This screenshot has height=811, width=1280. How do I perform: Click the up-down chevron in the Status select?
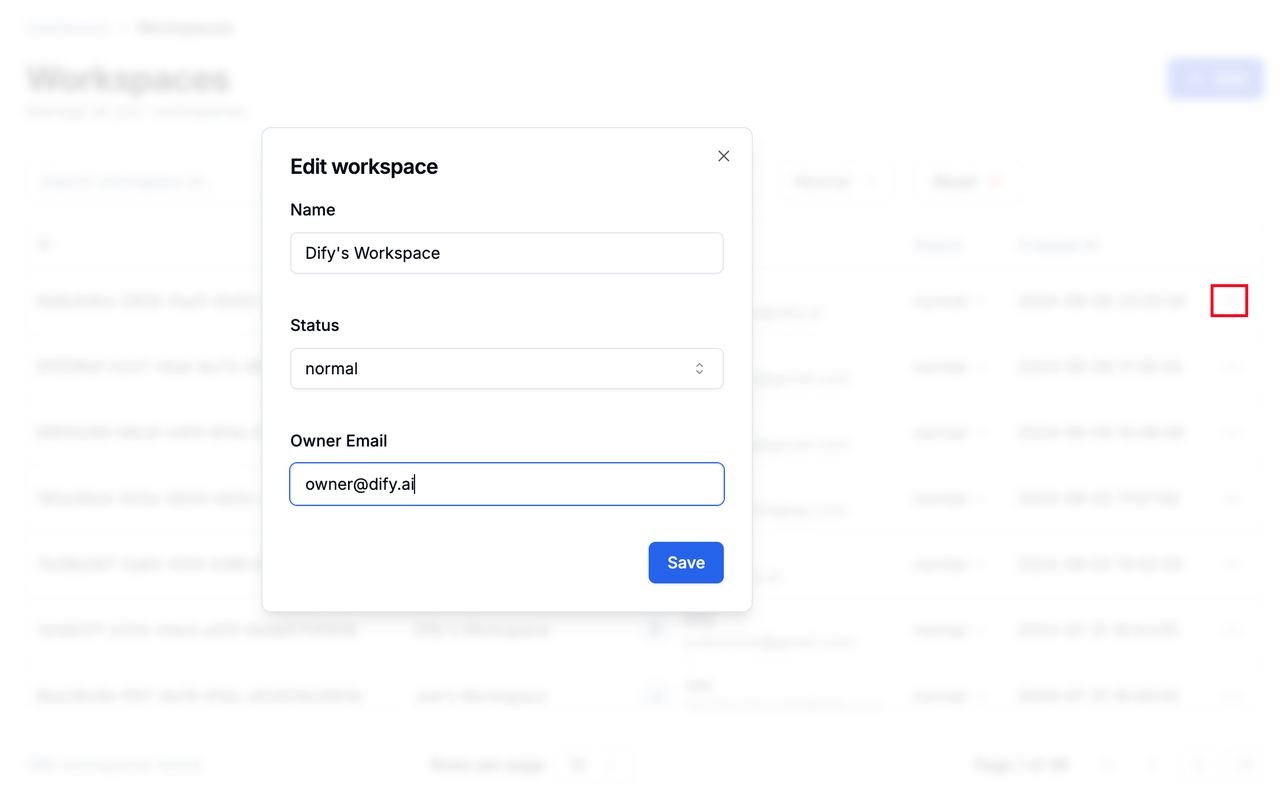[x=700, y=369]
